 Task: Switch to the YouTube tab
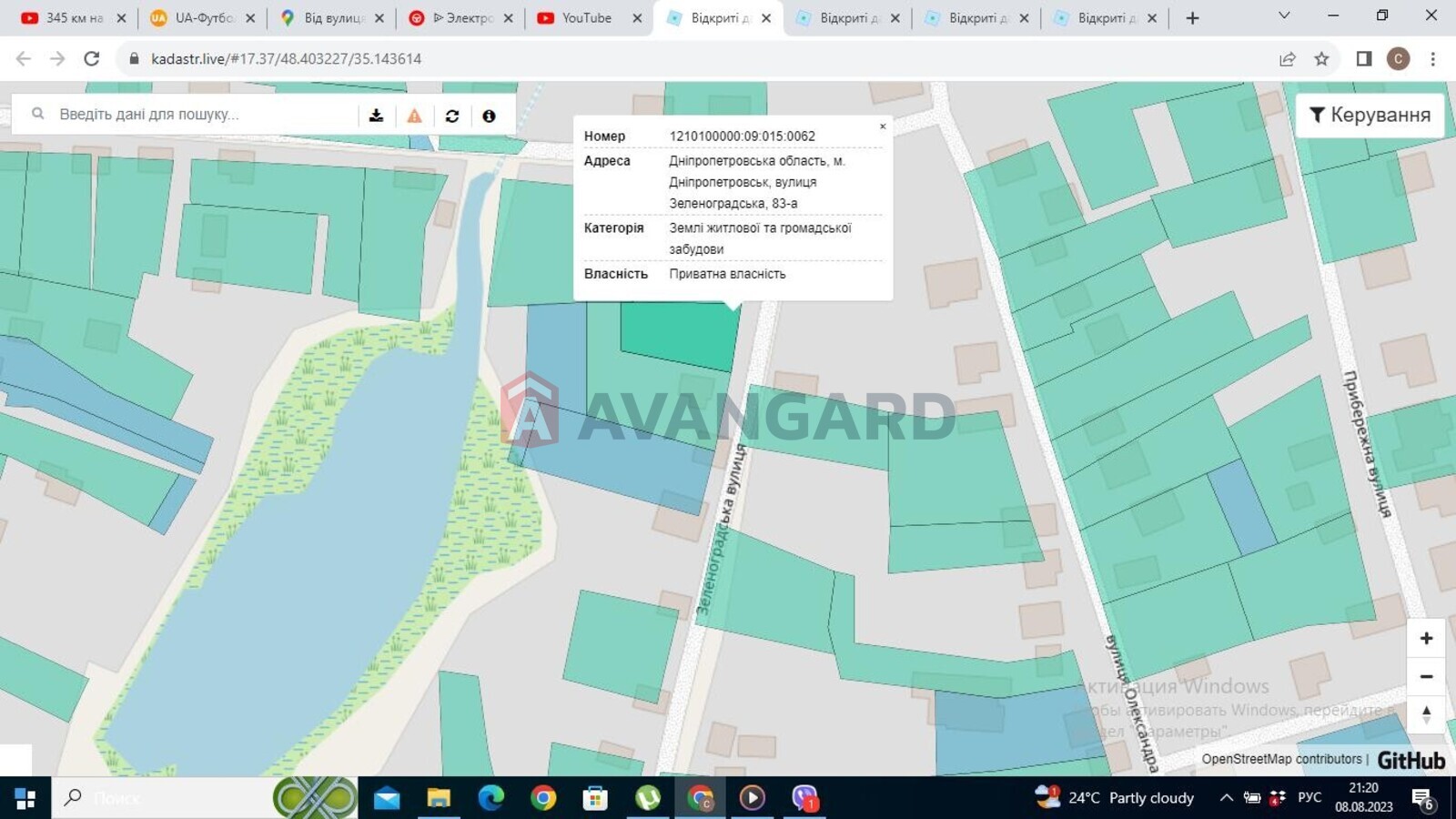(x=586, y=18)
